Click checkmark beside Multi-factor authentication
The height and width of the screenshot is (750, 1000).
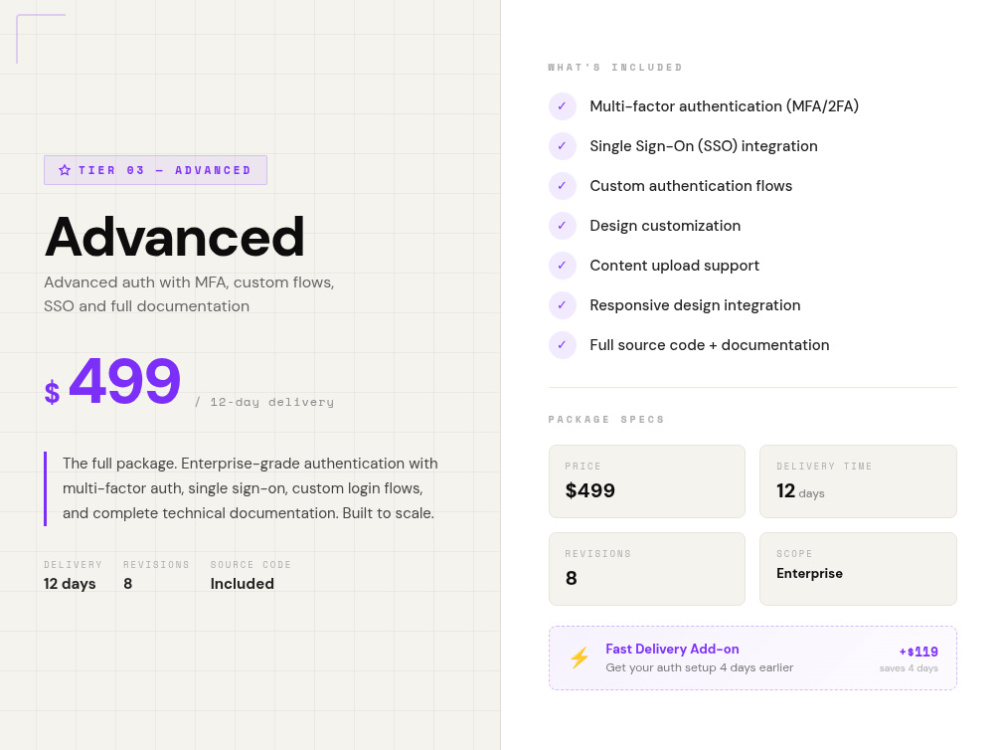562,106
